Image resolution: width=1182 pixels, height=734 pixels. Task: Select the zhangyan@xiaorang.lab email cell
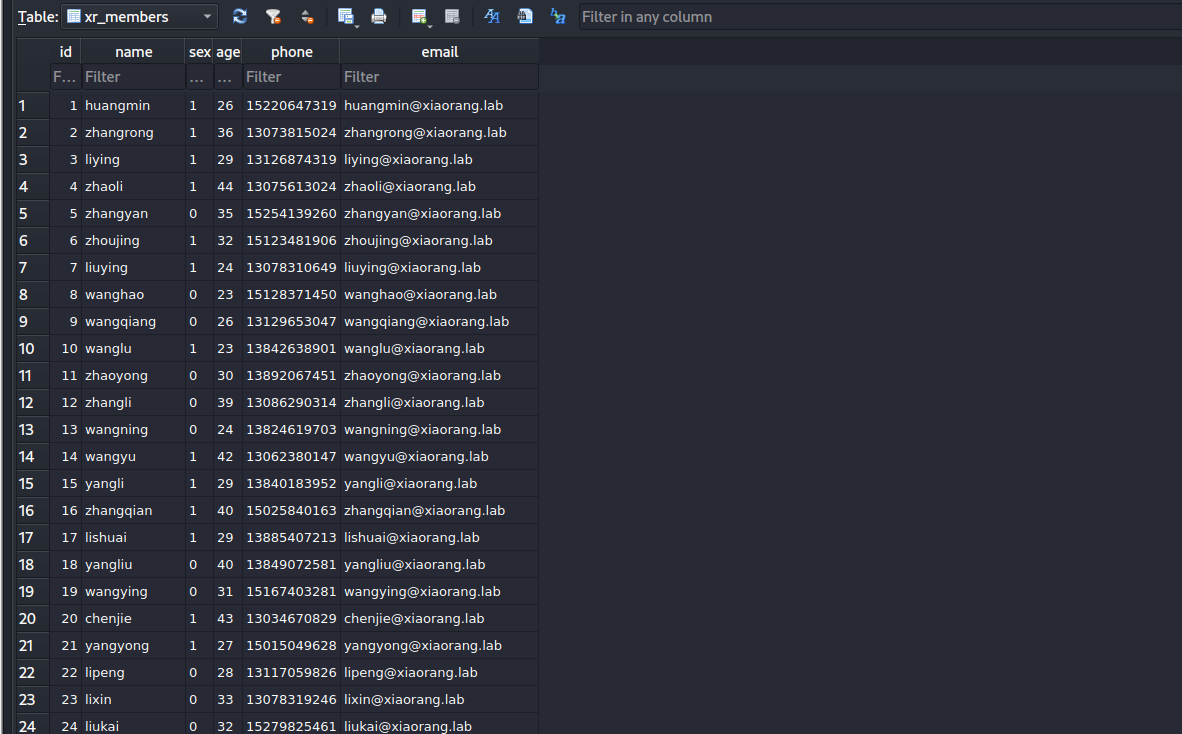tap(422, 214)
